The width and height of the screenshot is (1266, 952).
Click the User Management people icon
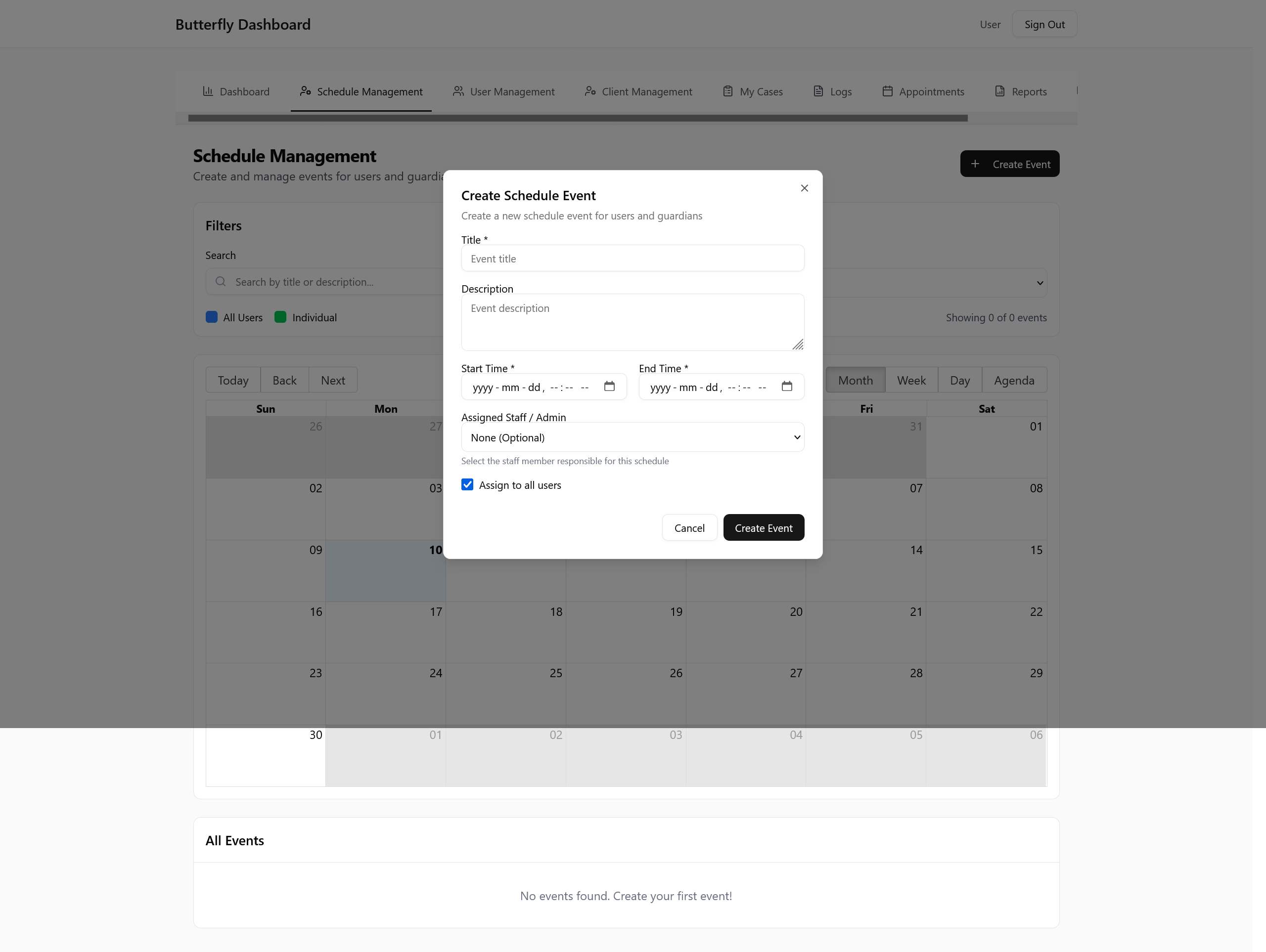(458, 91)
